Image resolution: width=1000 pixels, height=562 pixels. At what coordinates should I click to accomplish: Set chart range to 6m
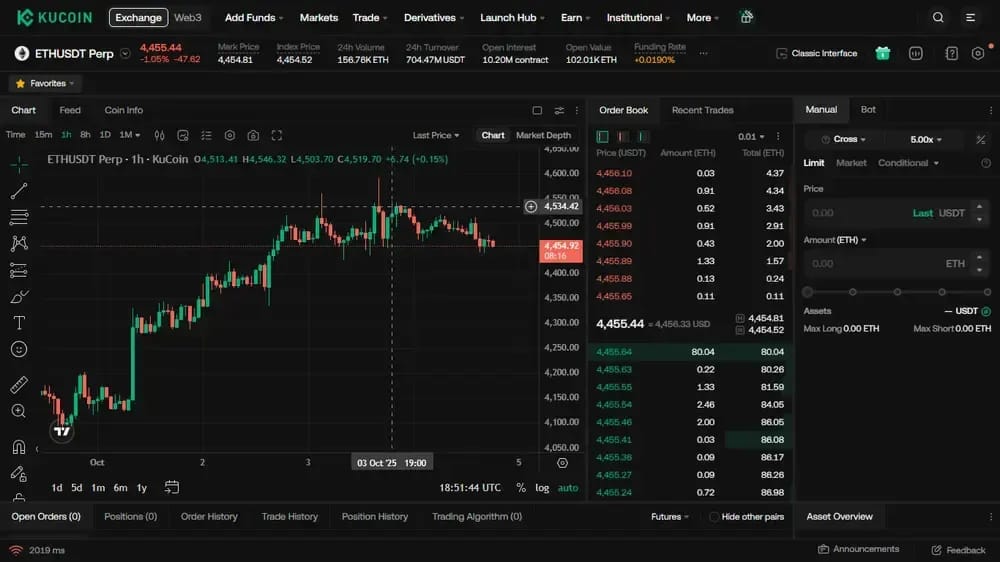tap(121, 487)
